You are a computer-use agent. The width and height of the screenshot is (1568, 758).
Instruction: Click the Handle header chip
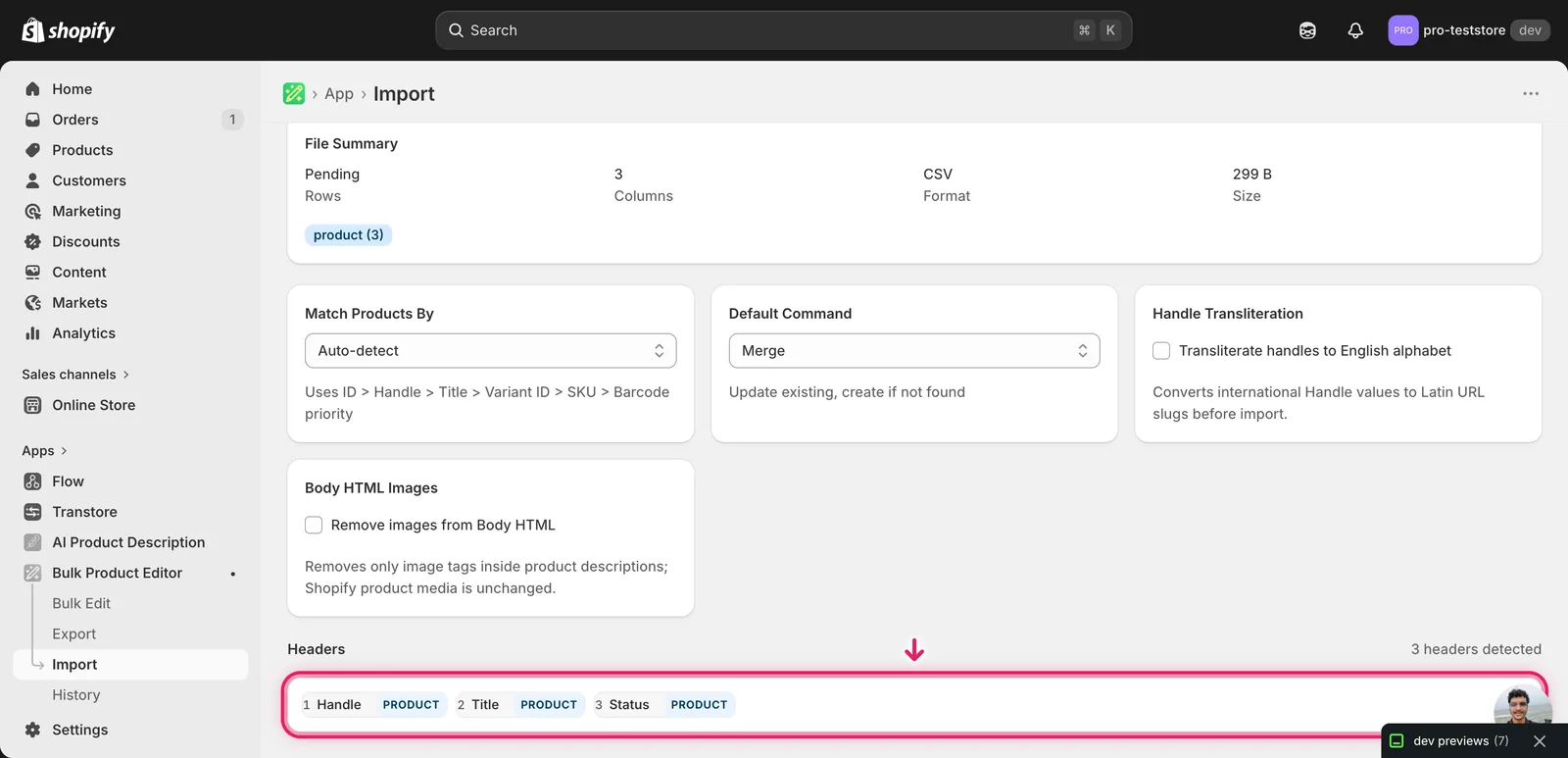(372, 705)
